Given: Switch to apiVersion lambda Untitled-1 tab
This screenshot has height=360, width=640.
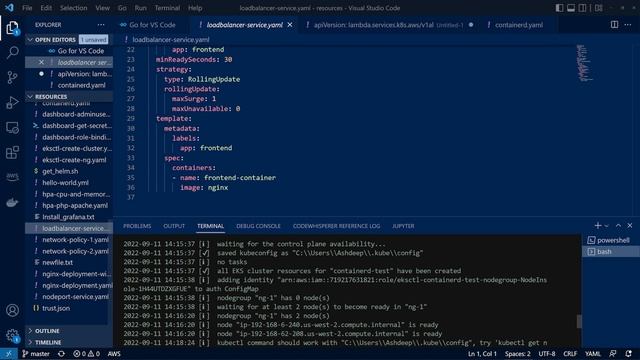Looking at the screenshot, I should point(389,25).
